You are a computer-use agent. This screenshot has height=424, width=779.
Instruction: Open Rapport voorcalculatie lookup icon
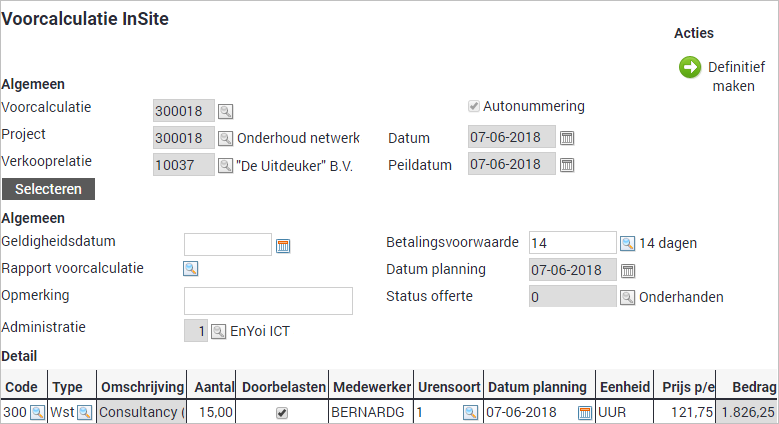coord(190,268)
